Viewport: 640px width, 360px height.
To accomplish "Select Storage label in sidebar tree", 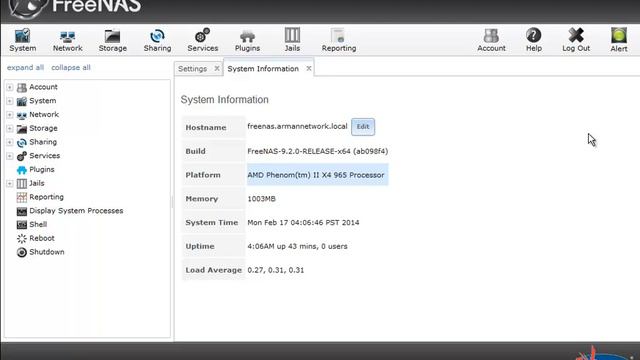I will click(43, 128).
